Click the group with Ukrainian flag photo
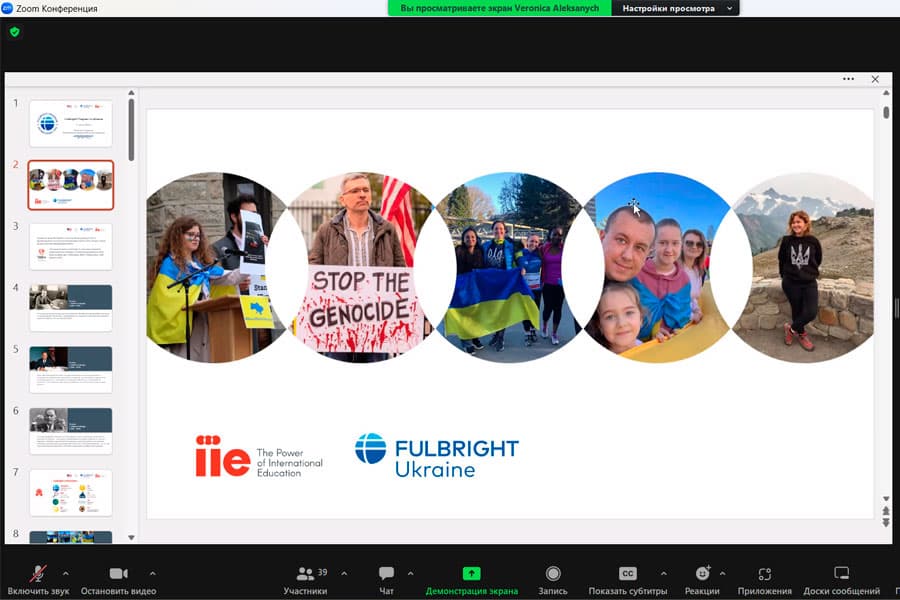This screenshot has width=900, height=600. point(509,268)
